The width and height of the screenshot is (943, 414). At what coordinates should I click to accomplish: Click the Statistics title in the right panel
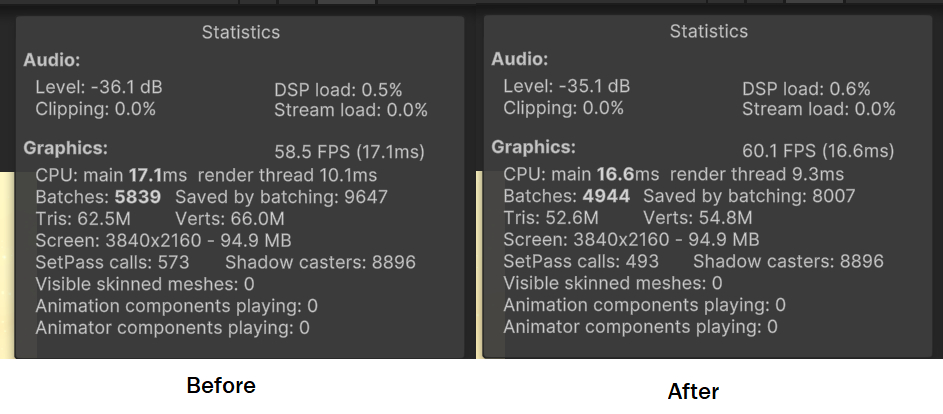[708, 32]
